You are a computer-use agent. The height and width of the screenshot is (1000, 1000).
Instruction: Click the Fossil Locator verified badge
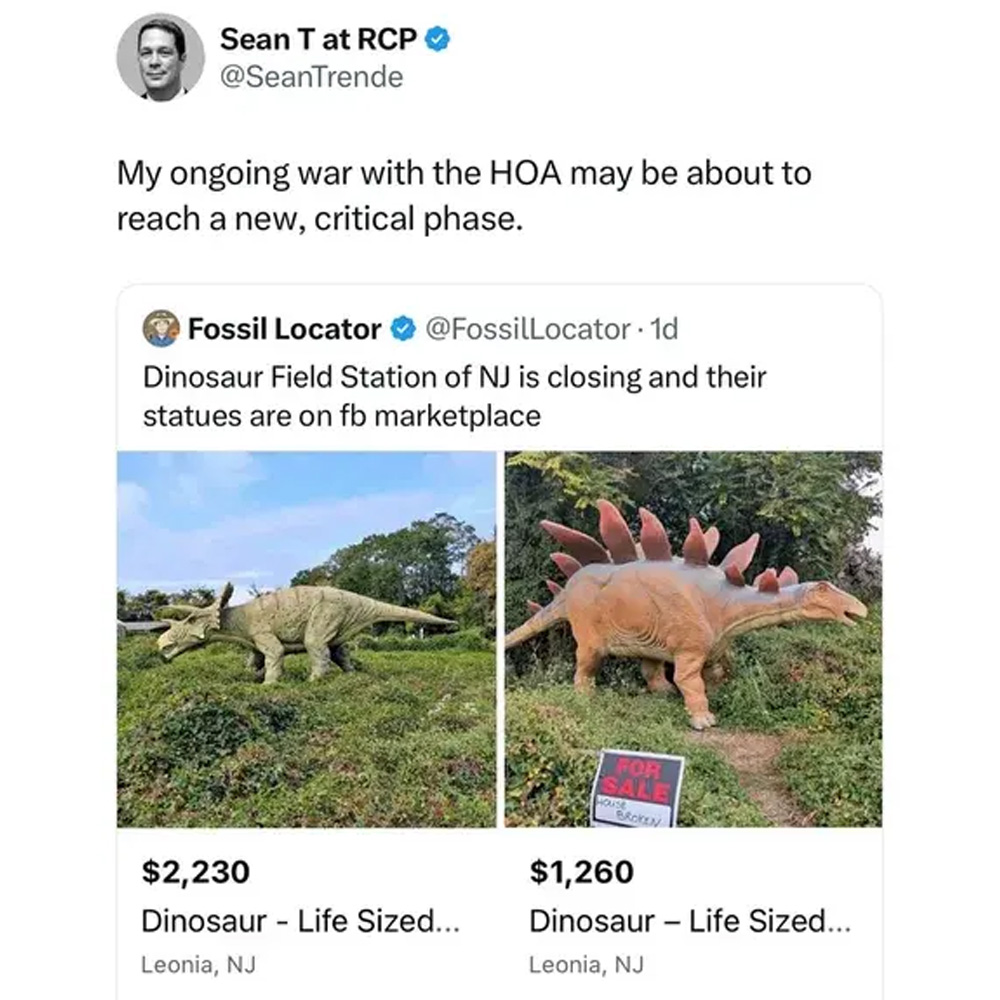402,328
